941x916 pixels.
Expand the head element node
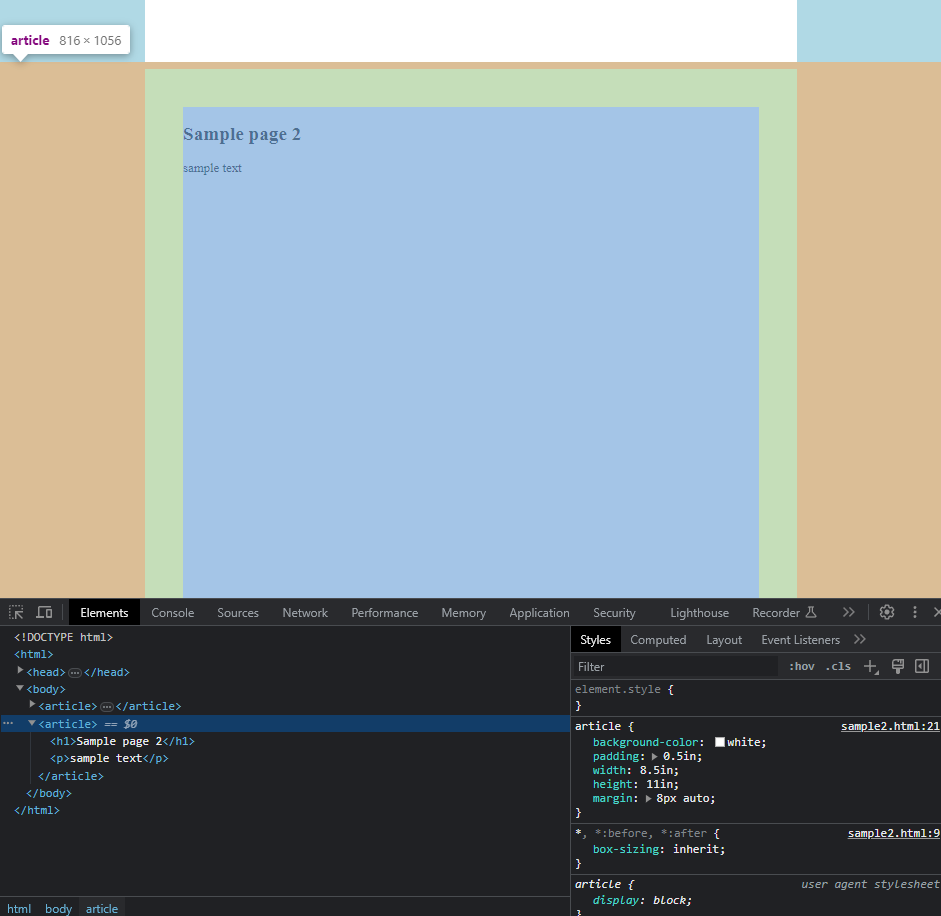tap(20, 670)
